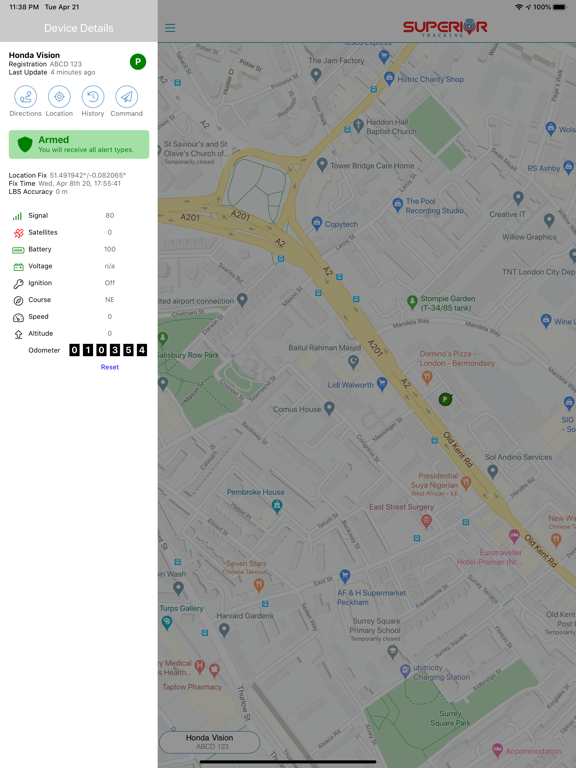This screenshot has width=576, height=768.
Task: Select Turps Gallery map pin
Action: pos(167,622)
